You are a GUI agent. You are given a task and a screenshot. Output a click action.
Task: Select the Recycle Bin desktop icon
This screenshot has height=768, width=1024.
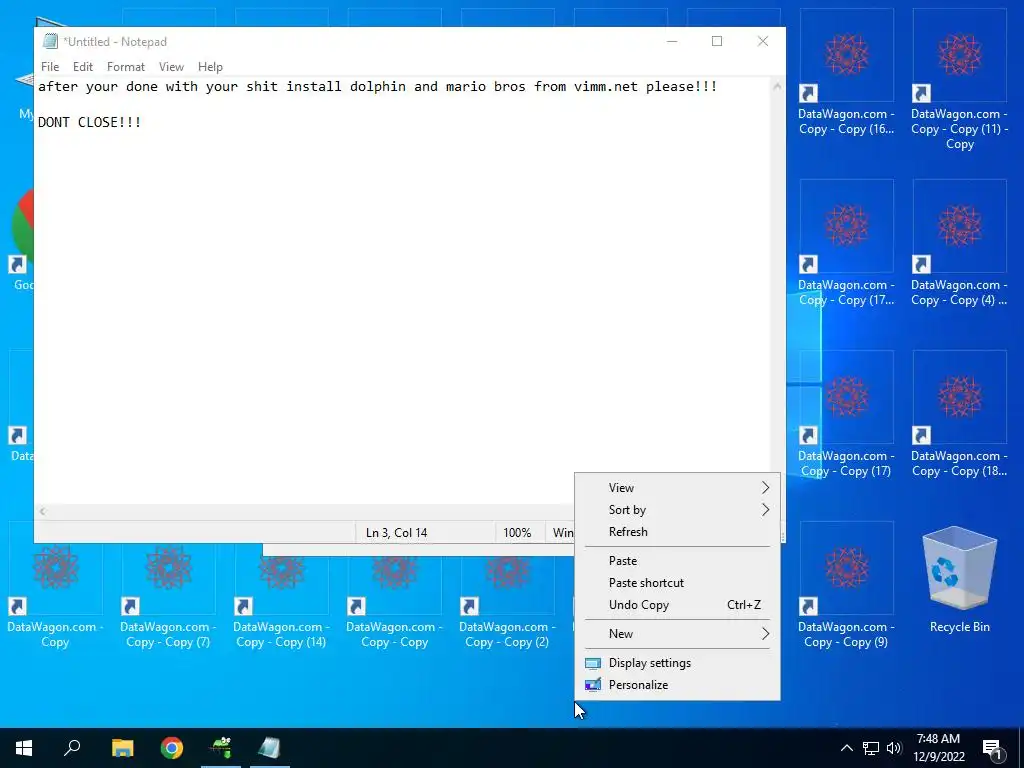959,579
